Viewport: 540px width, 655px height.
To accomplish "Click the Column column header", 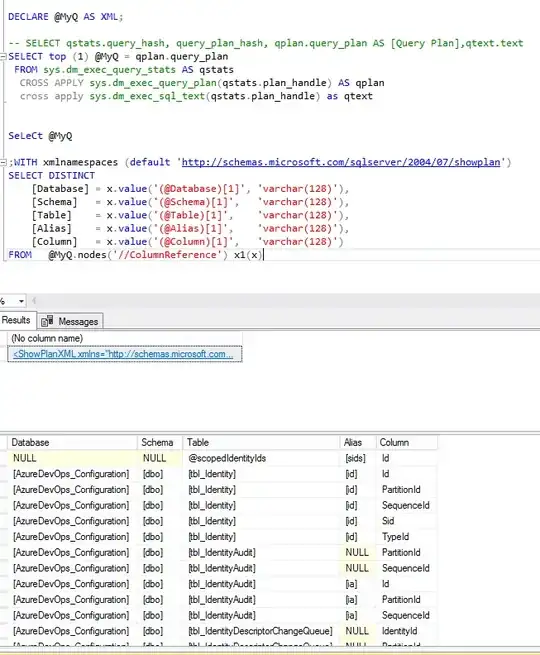I will 407,442.
